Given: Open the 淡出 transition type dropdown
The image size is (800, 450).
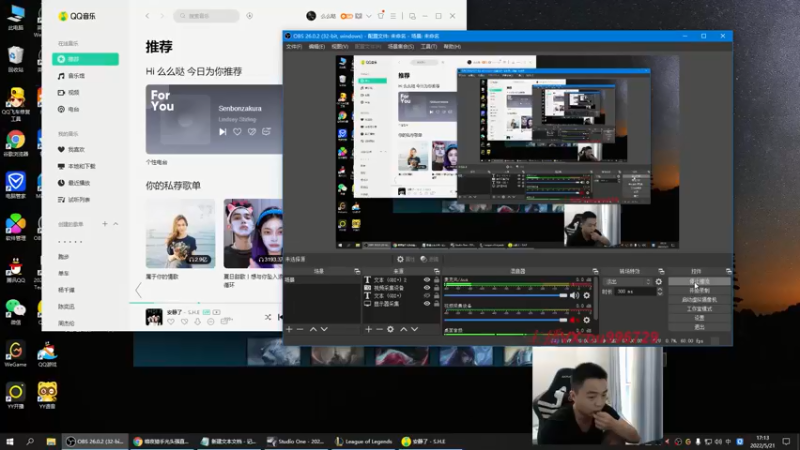Looking at the screenshot, I should click(x=628, y=282).
